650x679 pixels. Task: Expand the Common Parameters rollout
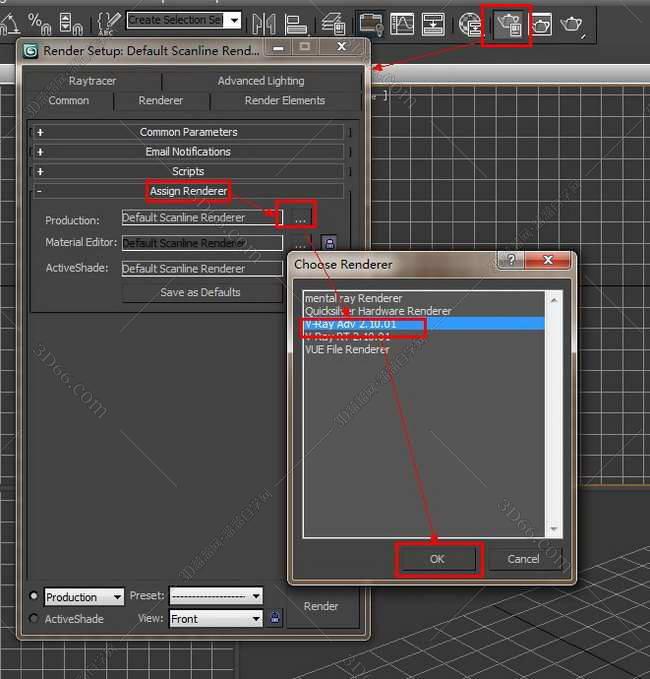pos(188,132)
